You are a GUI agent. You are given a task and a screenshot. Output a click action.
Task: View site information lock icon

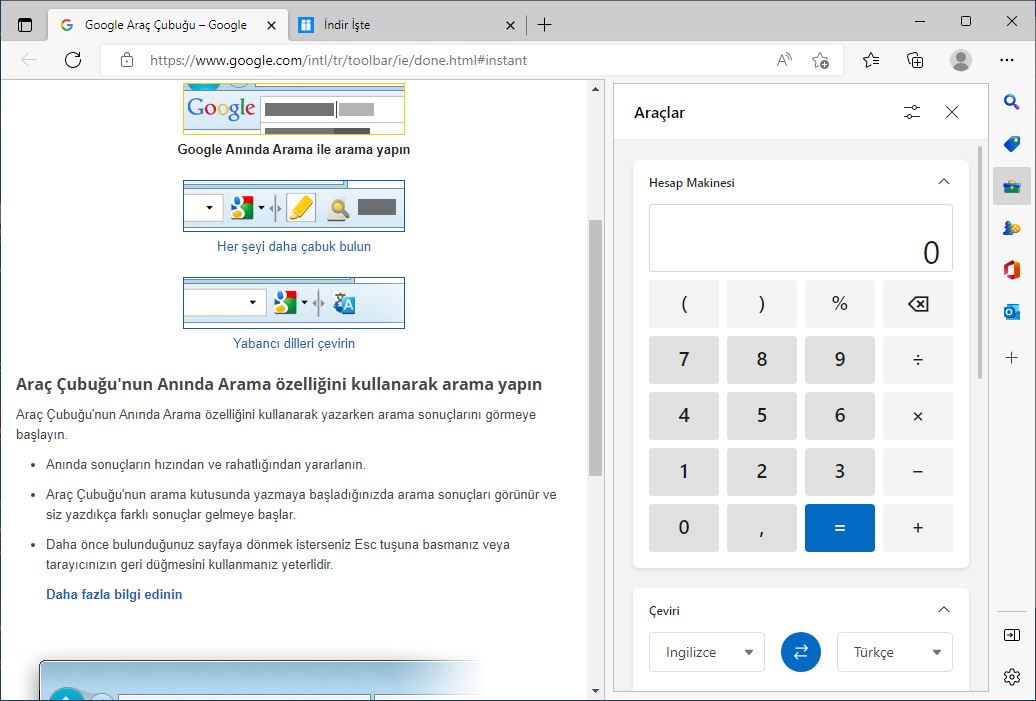pos(127,60)
